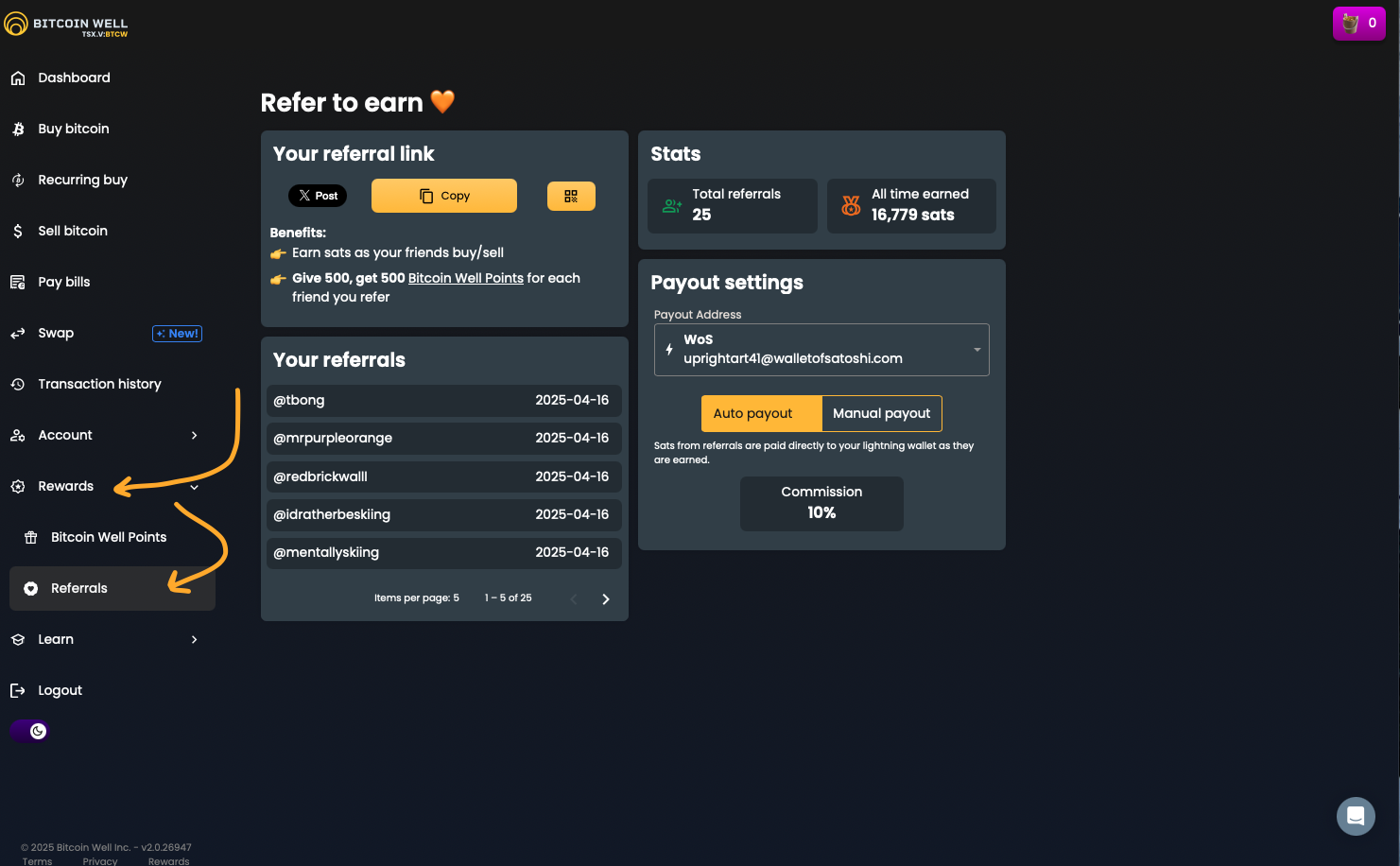Go to Swap in the sidebar

point(56,334)
